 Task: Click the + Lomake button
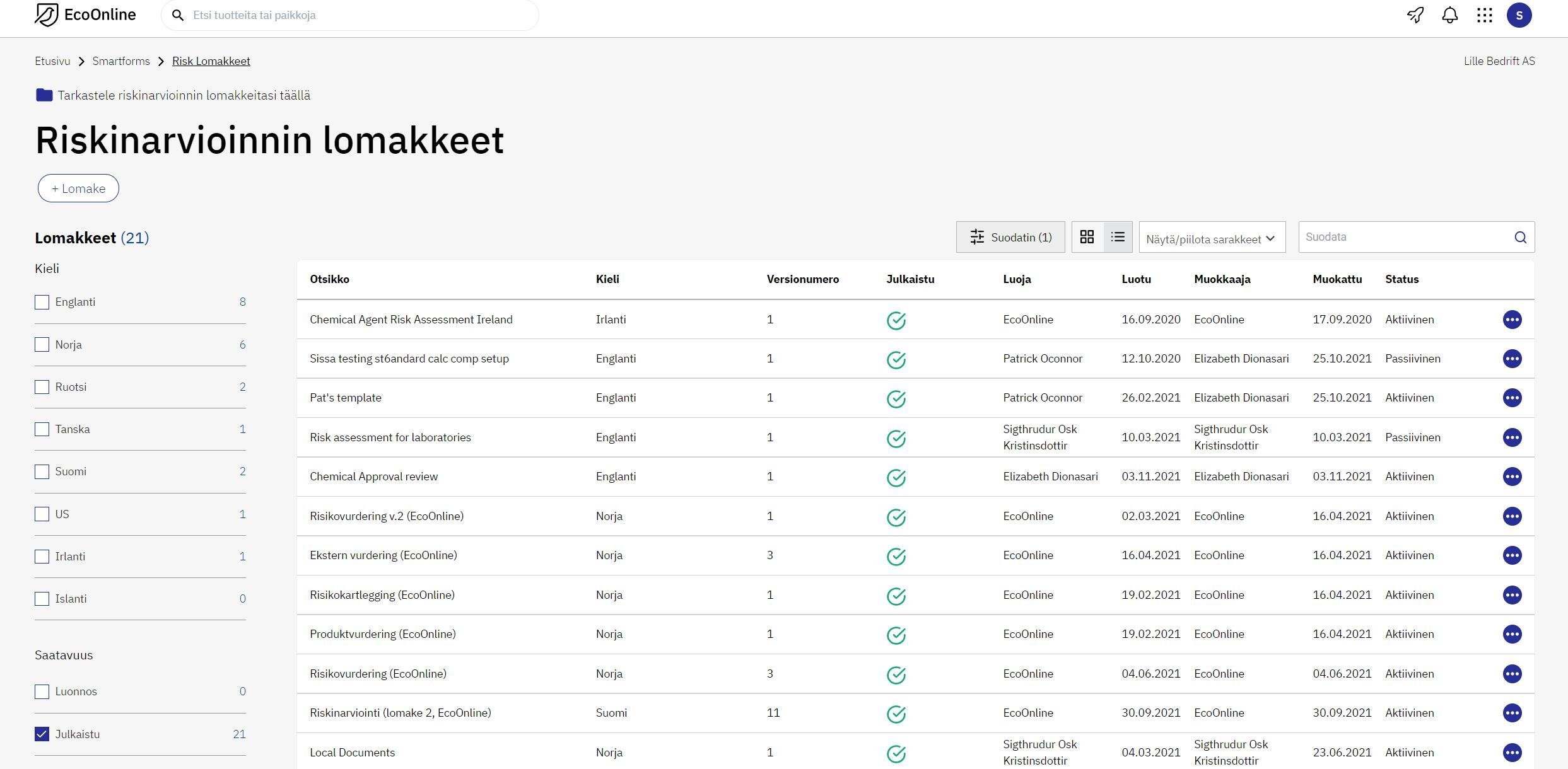point(78,188)
